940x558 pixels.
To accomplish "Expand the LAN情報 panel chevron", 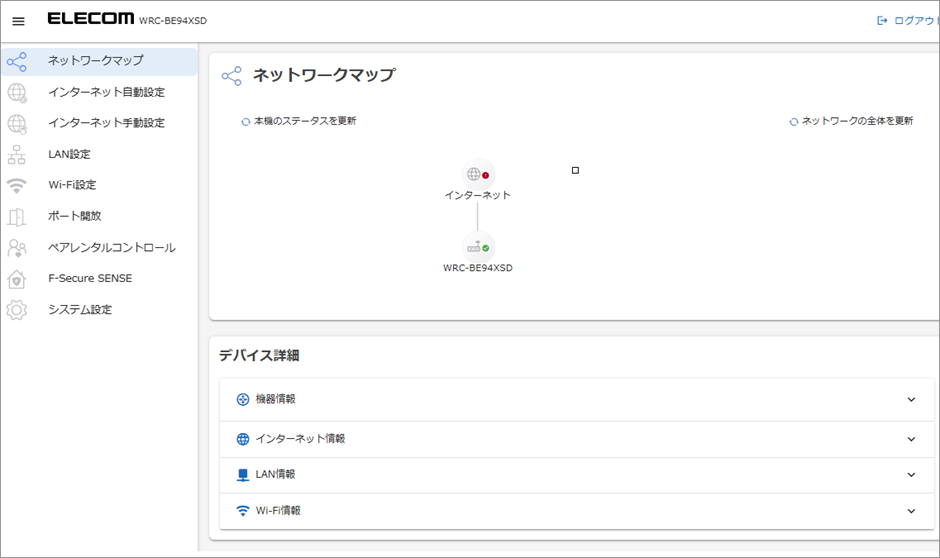I will click(x=910, y=475).
